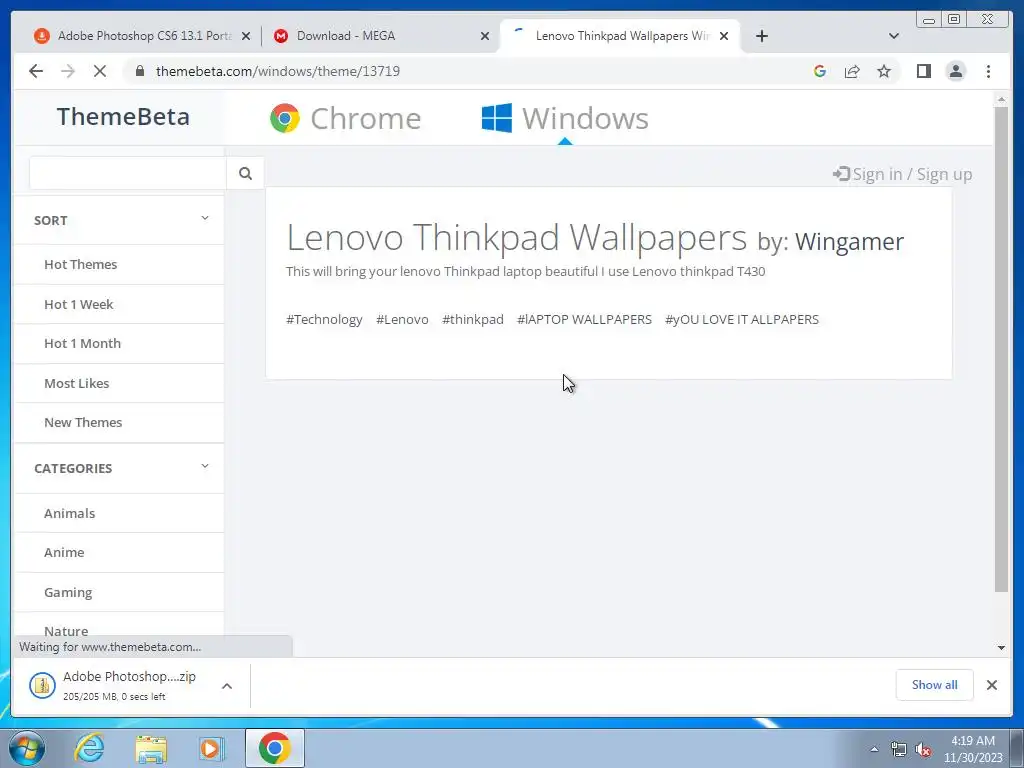The height and width of the screenshot is (768, 1024).
Task: Click the #Lenovo tag
Action: [402, 319]
